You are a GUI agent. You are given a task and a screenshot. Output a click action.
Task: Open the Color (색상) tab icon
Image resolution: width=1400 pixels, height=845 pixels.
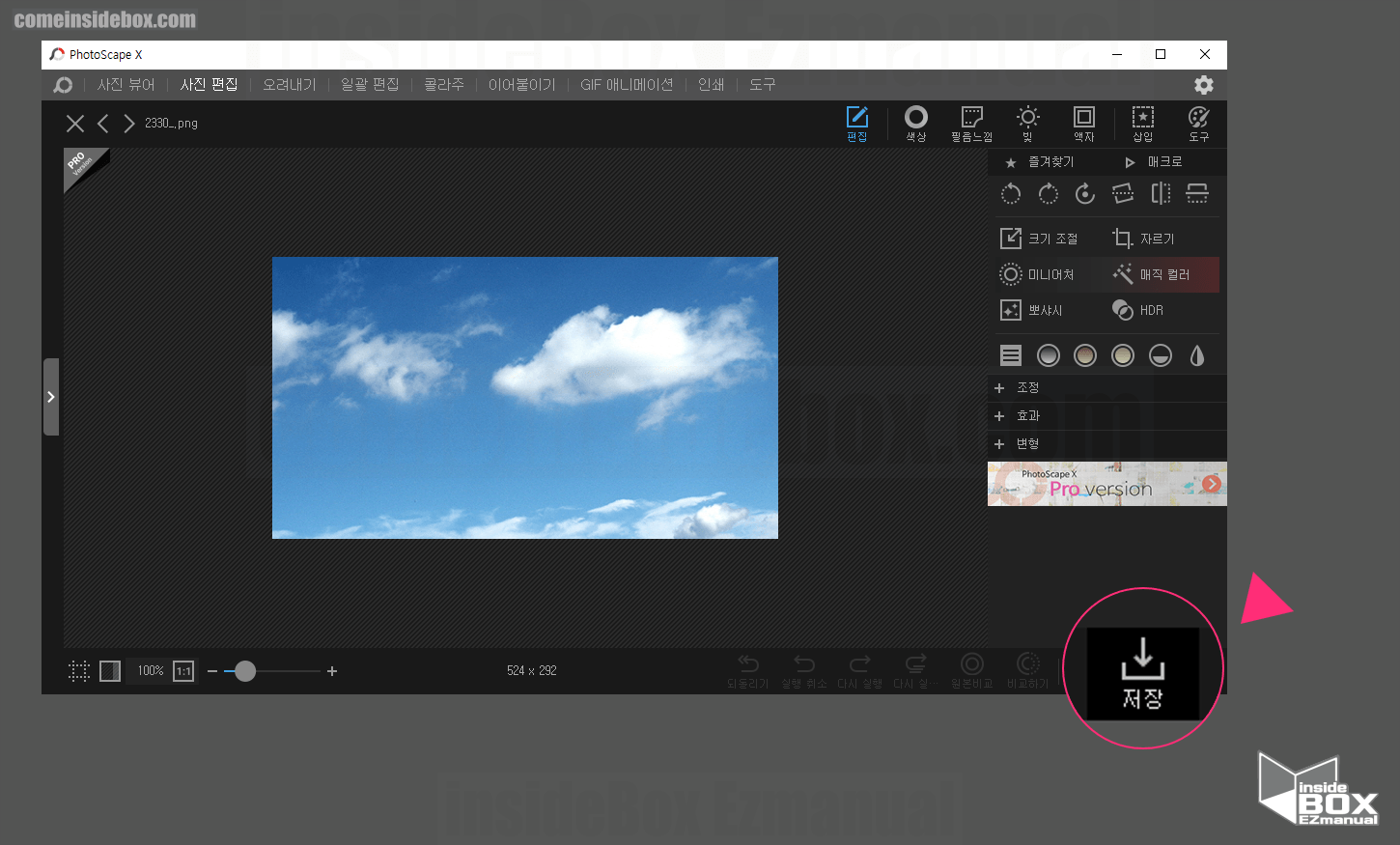tap(915, 123)
